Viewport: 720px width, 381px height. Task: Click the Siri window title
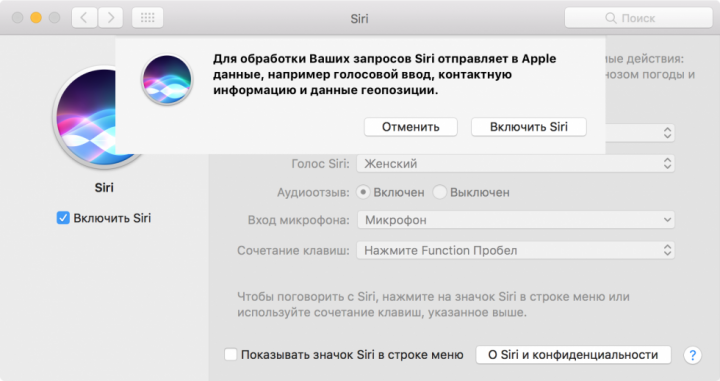point(359,18)
